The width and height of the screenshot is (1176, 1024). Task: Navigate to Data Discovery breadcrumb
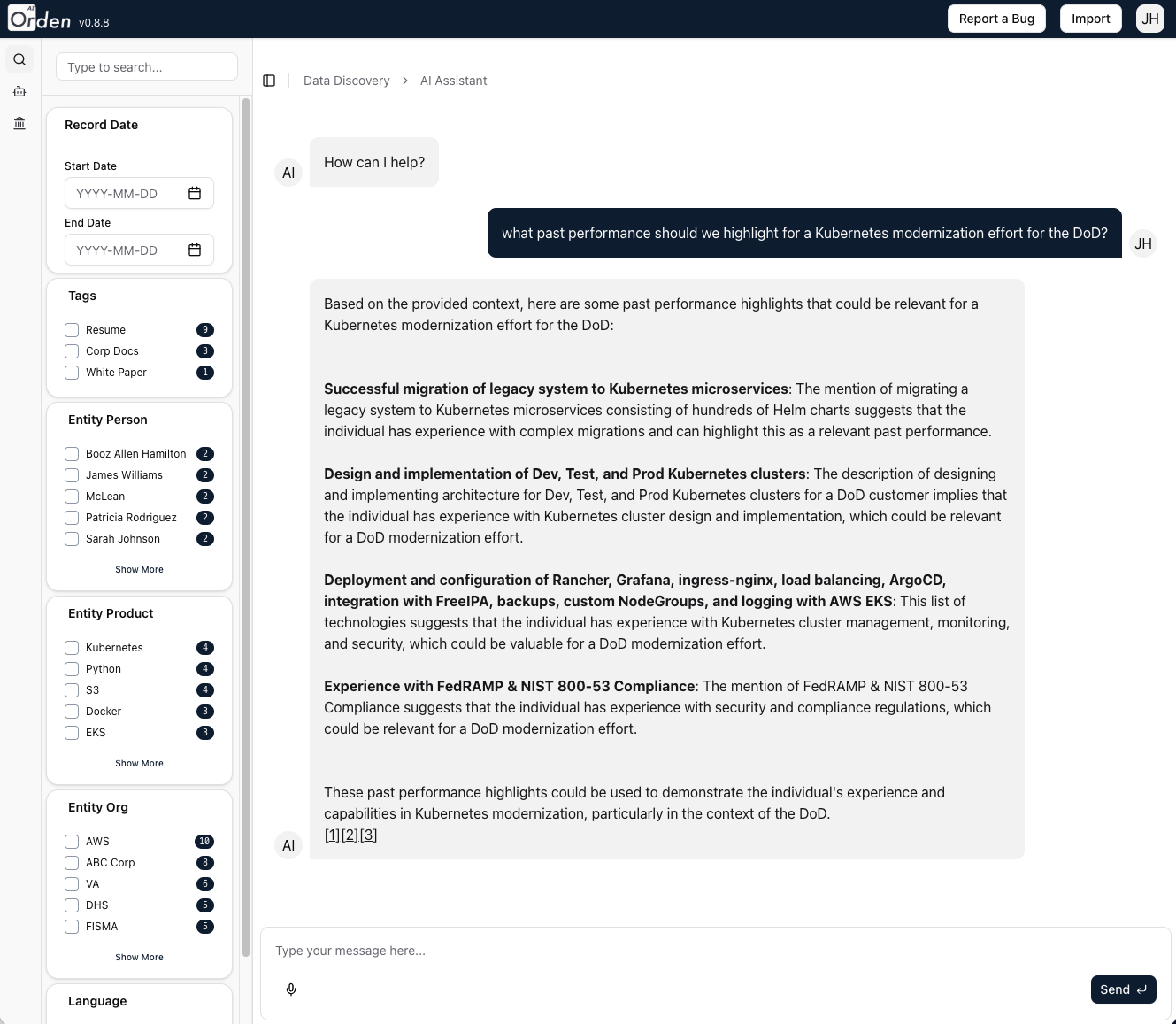346,80
